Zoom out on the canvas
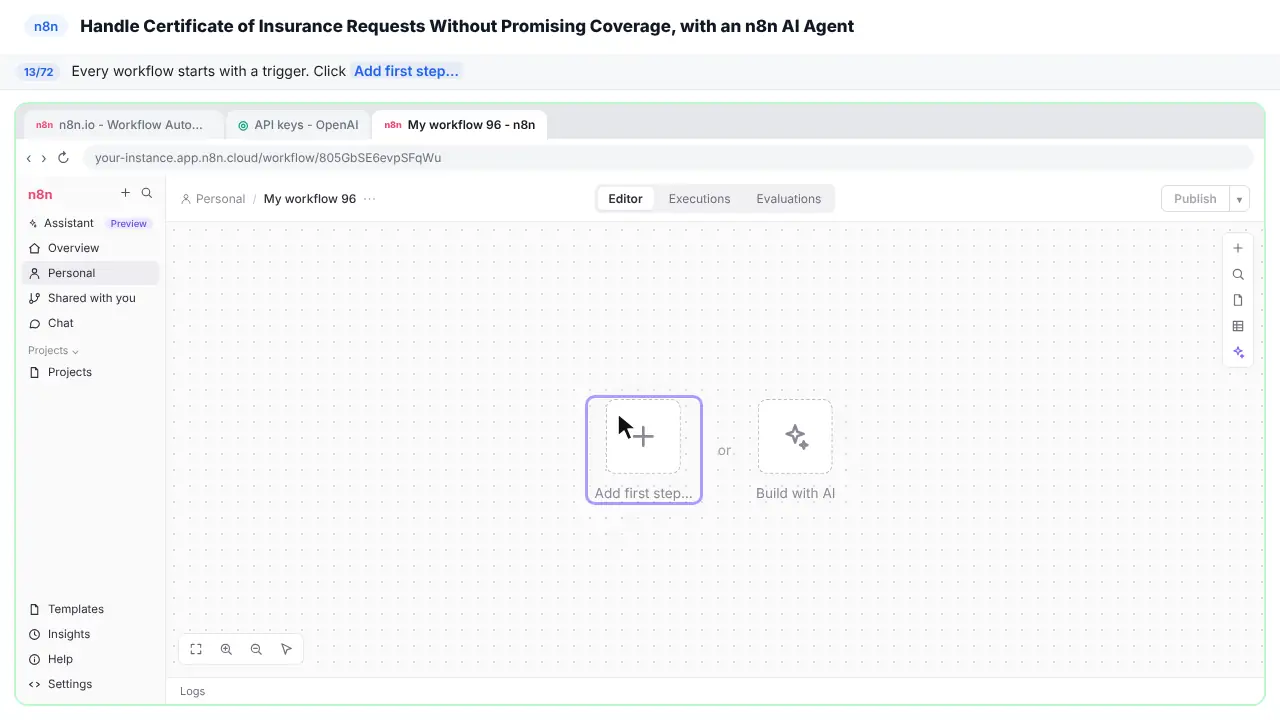Screen dimensions: 1280x720 [256, 649]
